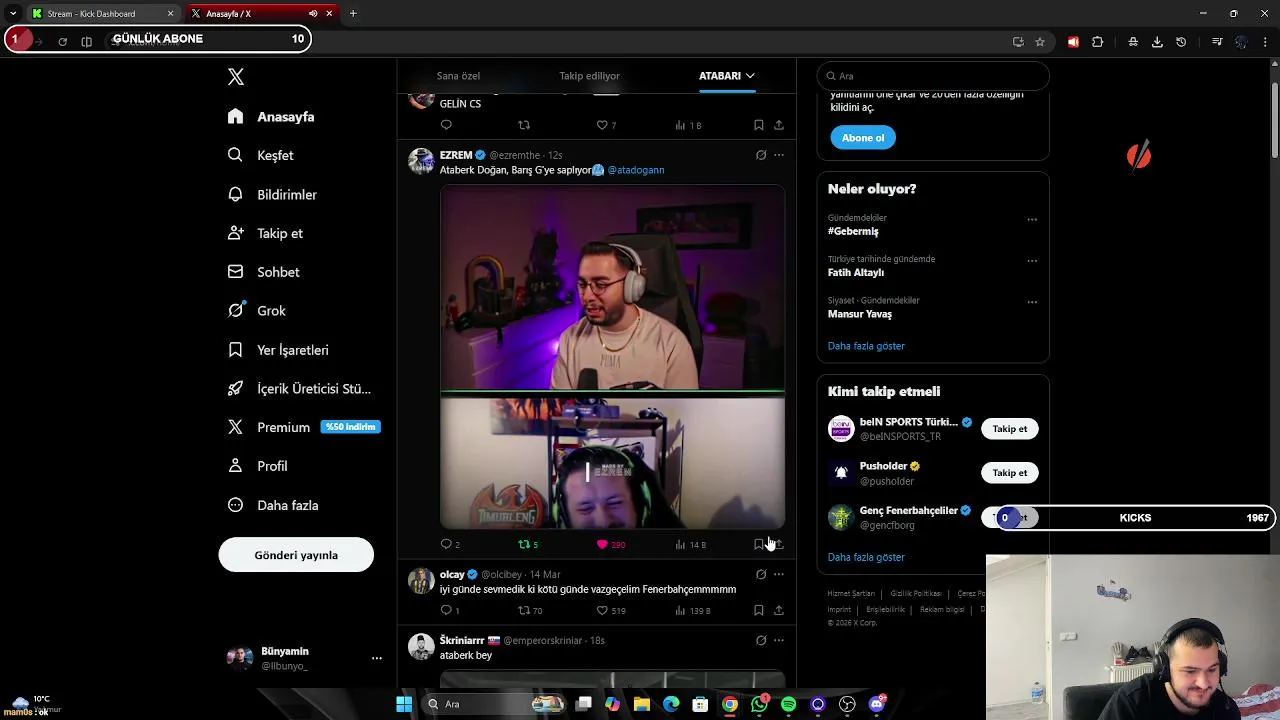The width and height of the screenshot is (1280, 720).
Task: Open Discord from the taskbar
Action: pos(877,704)
